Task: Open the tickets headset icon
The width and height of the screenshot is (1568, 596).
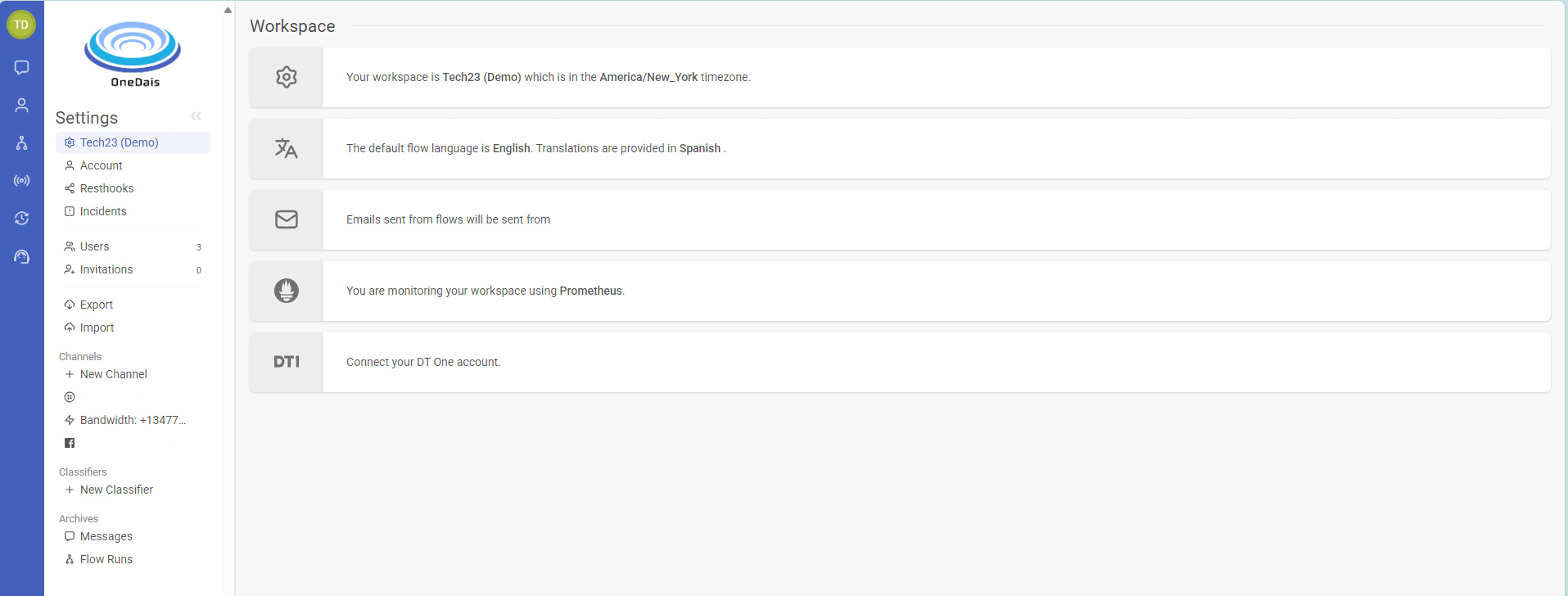Action: tap(22, 257)
